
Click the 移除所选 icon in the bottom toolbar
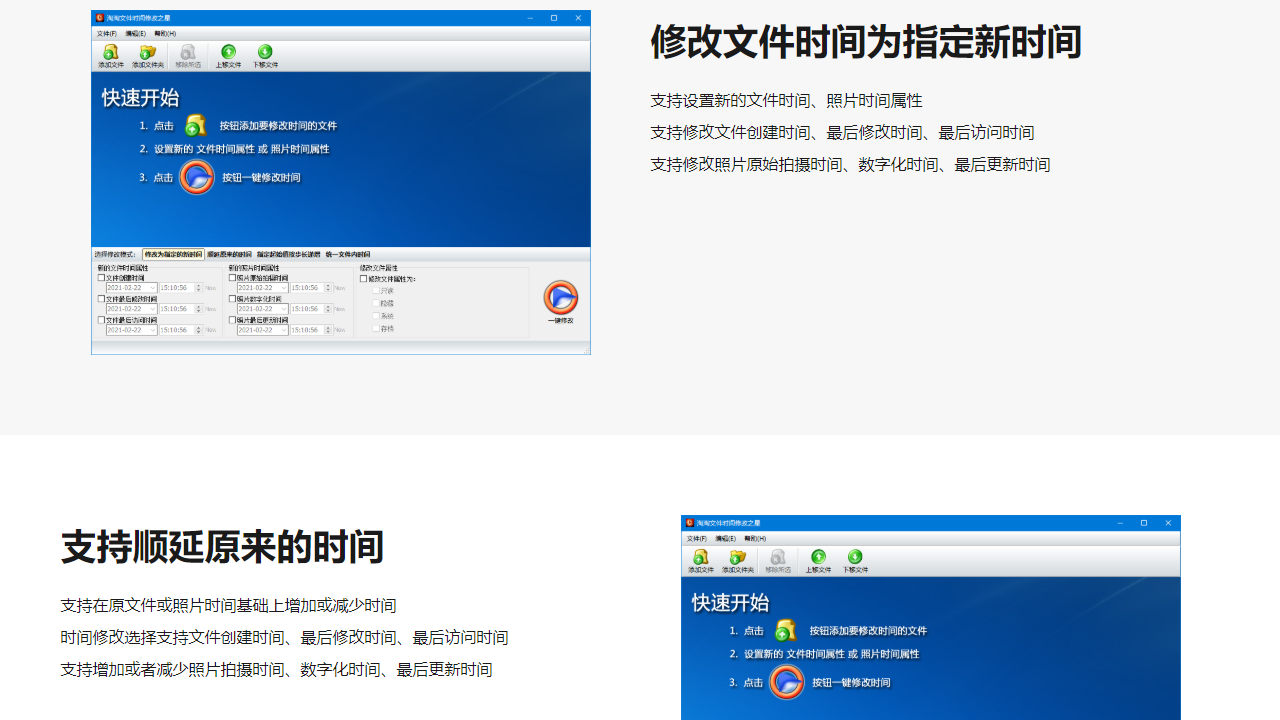(778, 558)
